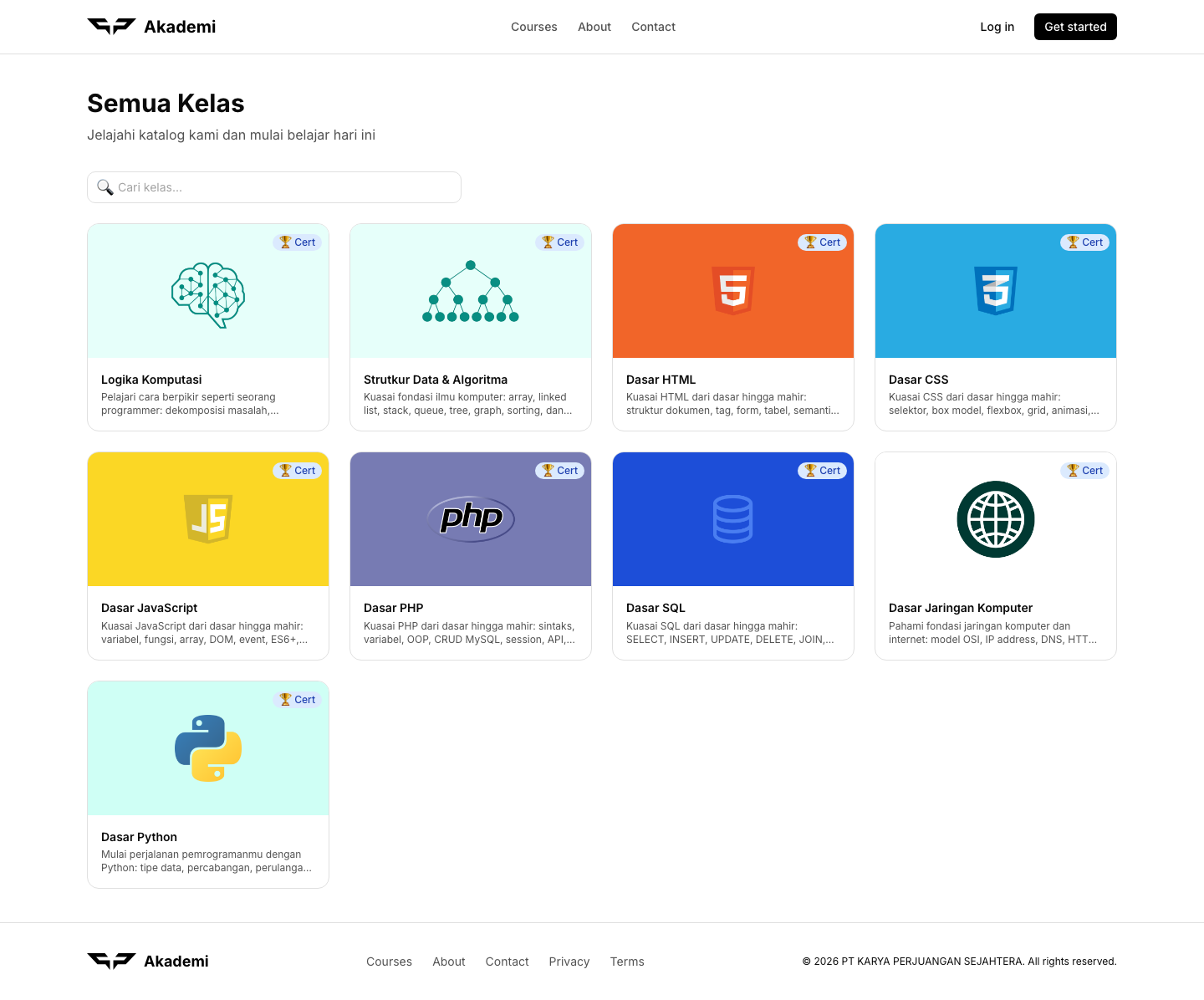Image resolution: width=1204 pixels, height=1000 pixels.
Task: Open the Dasar Python course title
Action: pos(139,837)
